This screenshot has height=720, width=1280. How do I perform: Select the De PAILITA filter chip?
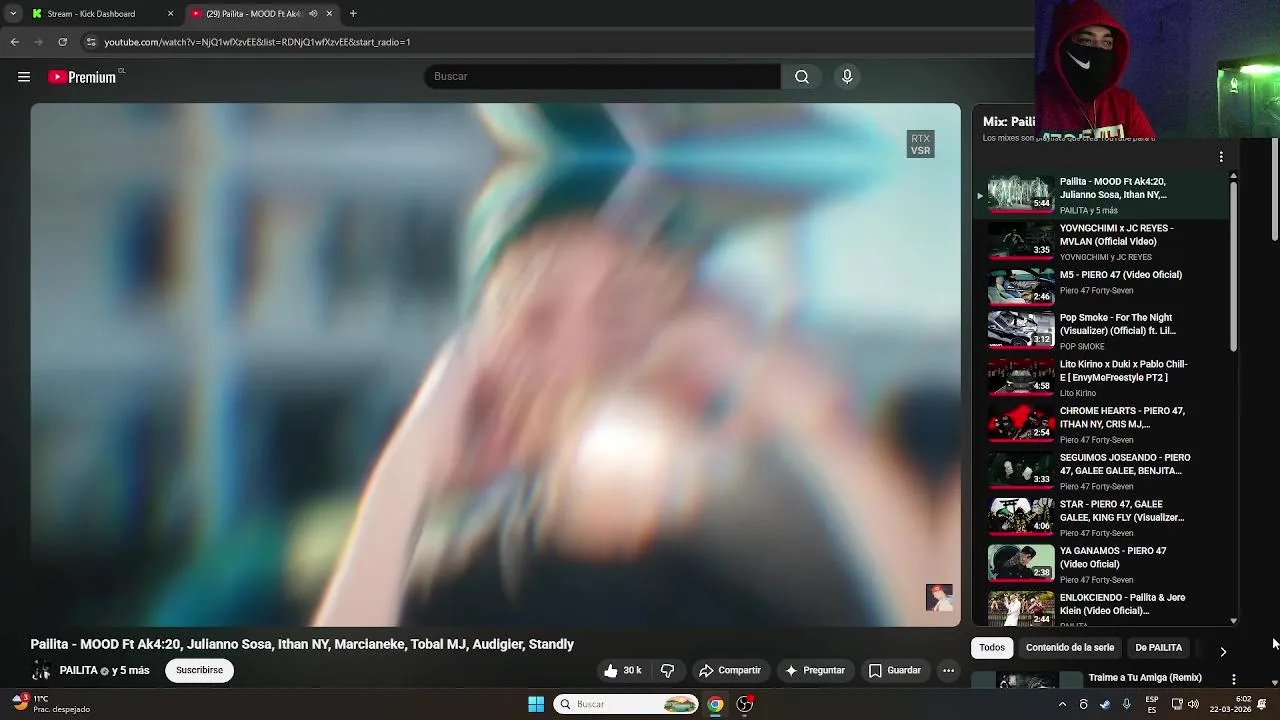click(x=1158, y=648)
